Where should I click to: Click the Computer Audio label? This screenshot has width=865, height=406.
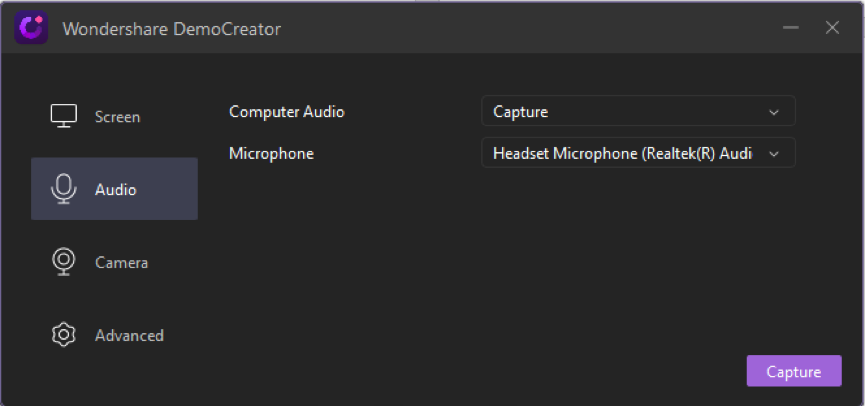point(287,112)
